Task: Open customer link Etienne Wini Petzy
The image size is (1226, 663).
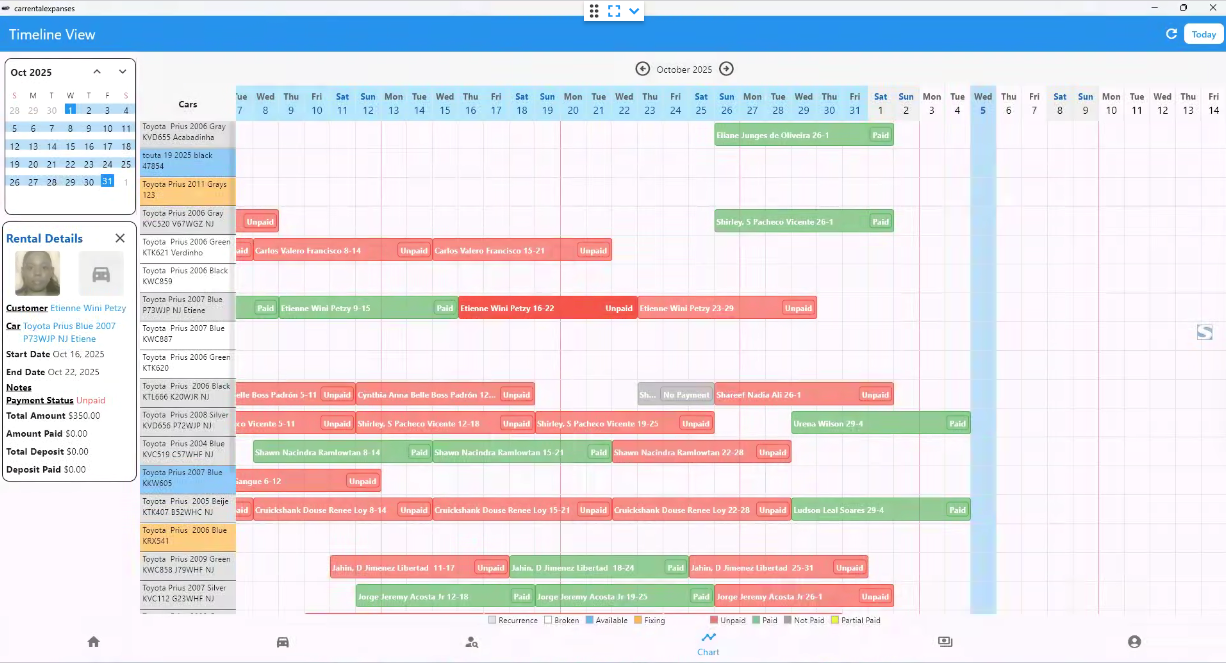Action: [x=88, y=308]
